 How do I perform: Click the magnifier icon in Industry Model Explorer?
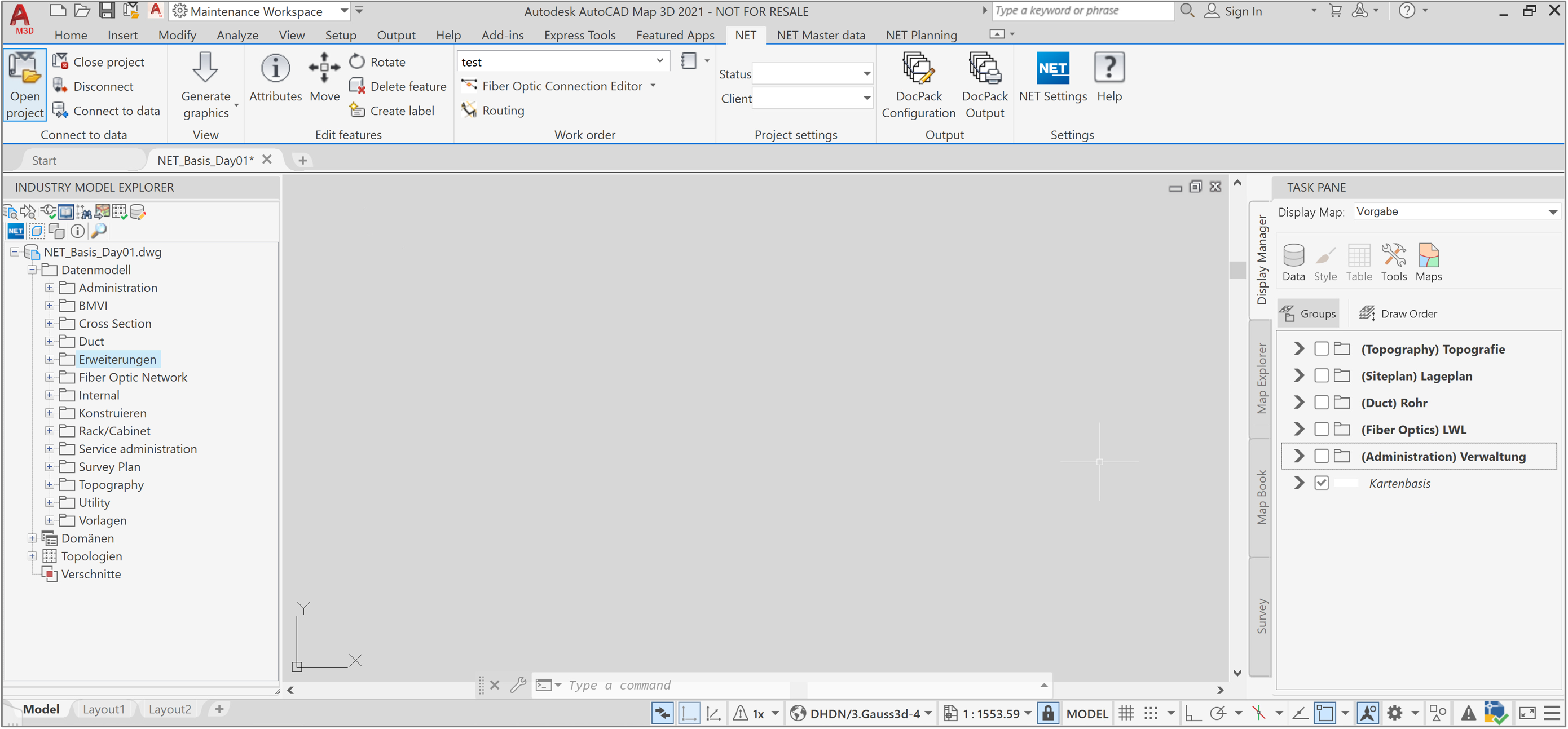click(99, 231)
